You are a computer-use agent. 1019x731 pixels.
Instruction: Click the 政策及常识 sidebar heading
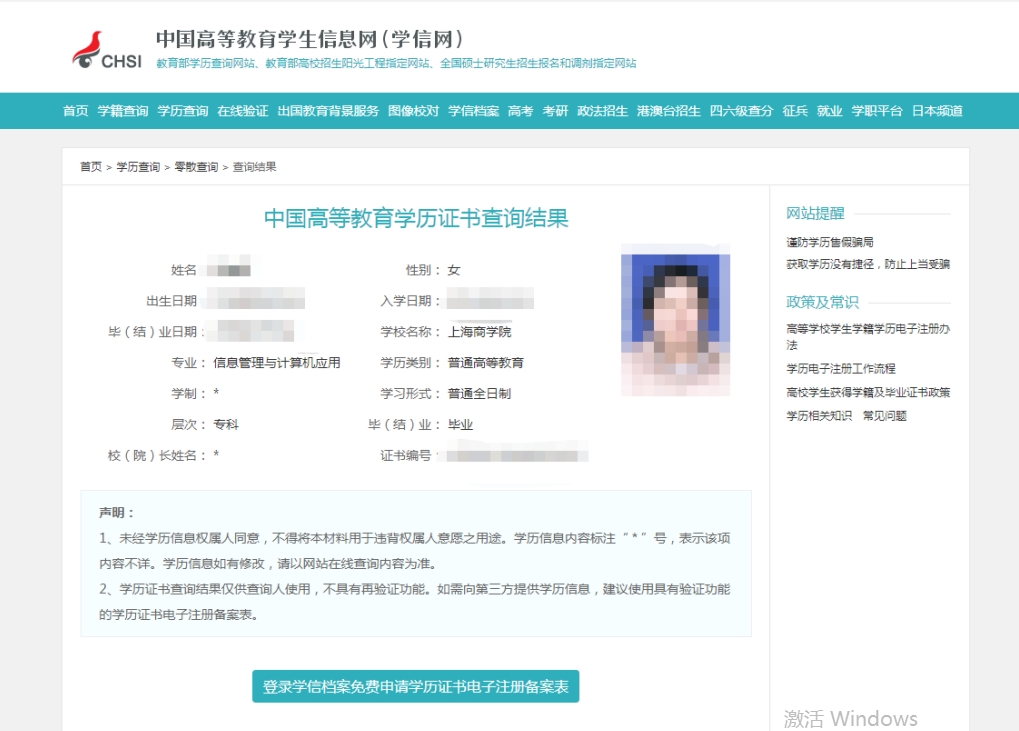(x=822, y=302)
